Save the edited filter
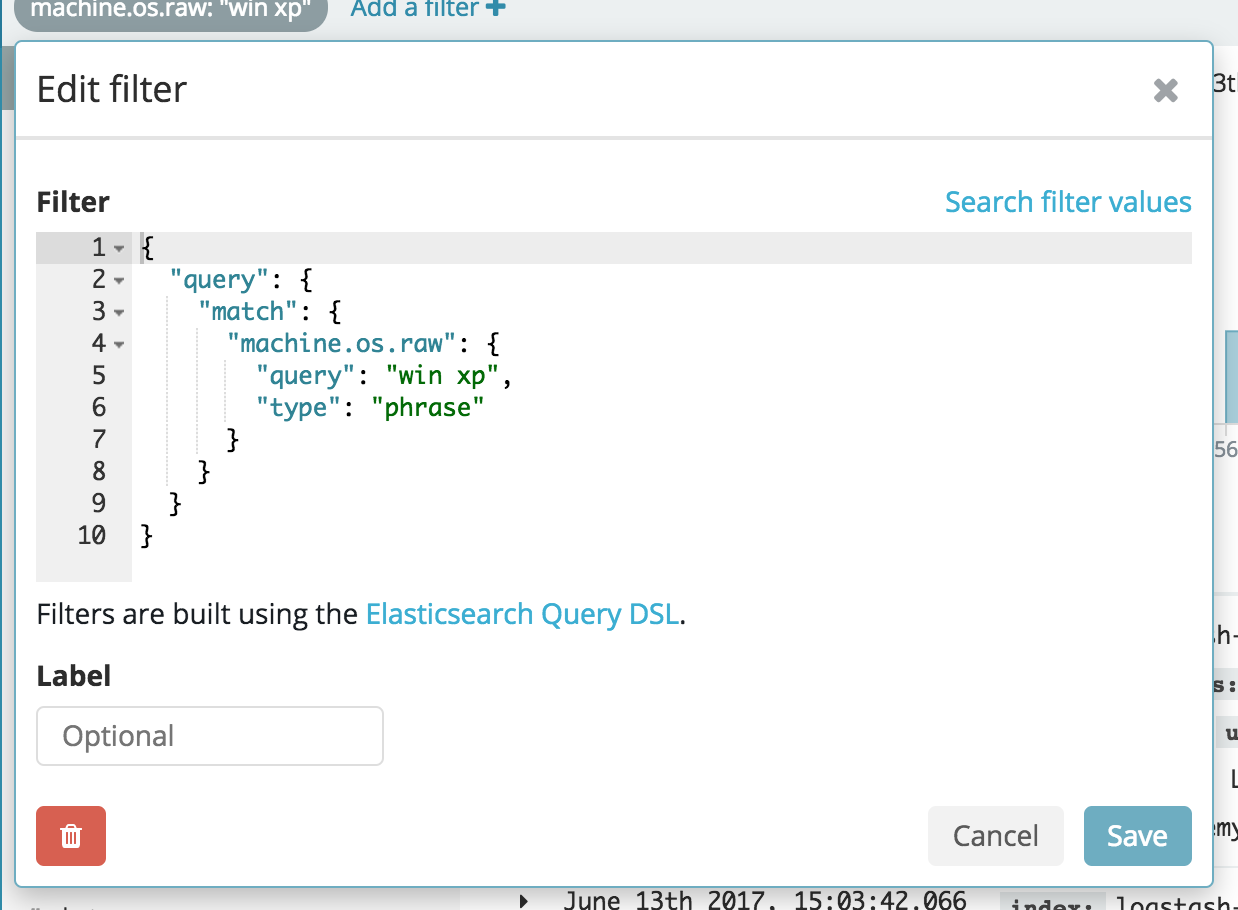Screen dimensions: 1238x910 (x=1136, y=836)
